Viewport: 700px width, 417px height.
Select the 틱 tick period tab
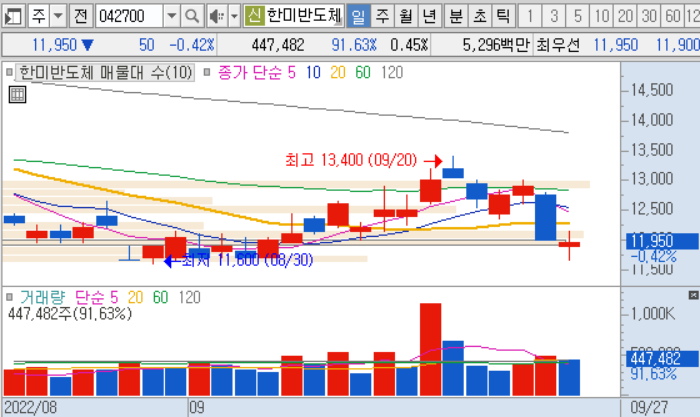pyautogui.click(x=503, y=17)
